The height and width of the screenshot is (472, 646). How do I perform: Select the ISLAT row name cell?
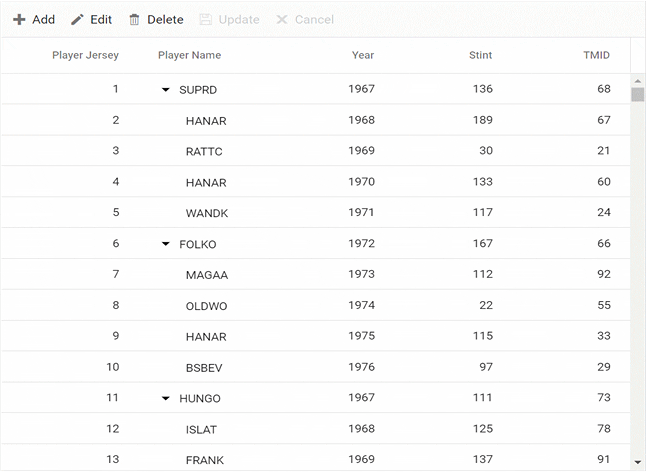coord(201,429)
